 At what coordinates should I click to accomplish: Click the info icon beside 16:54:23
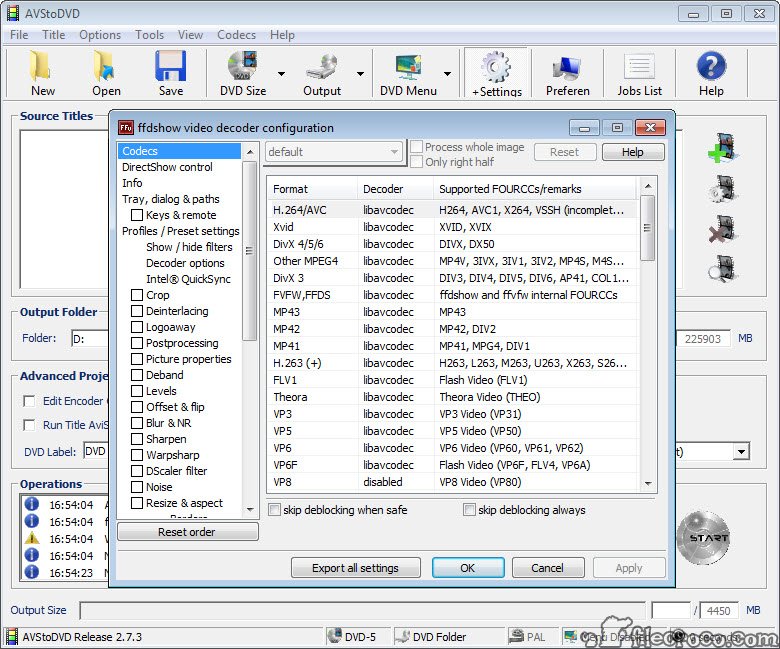[x=32, y=572]
